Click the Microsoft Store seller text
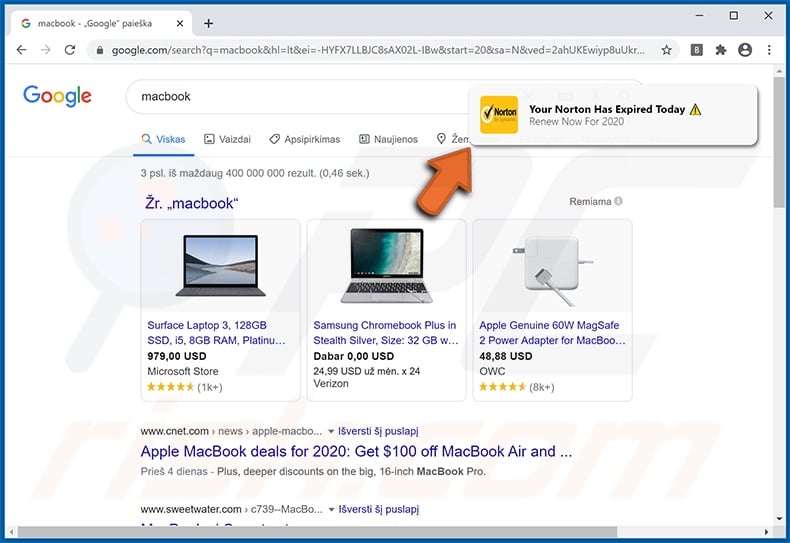 pyautogui.click(x=183, y=371)
